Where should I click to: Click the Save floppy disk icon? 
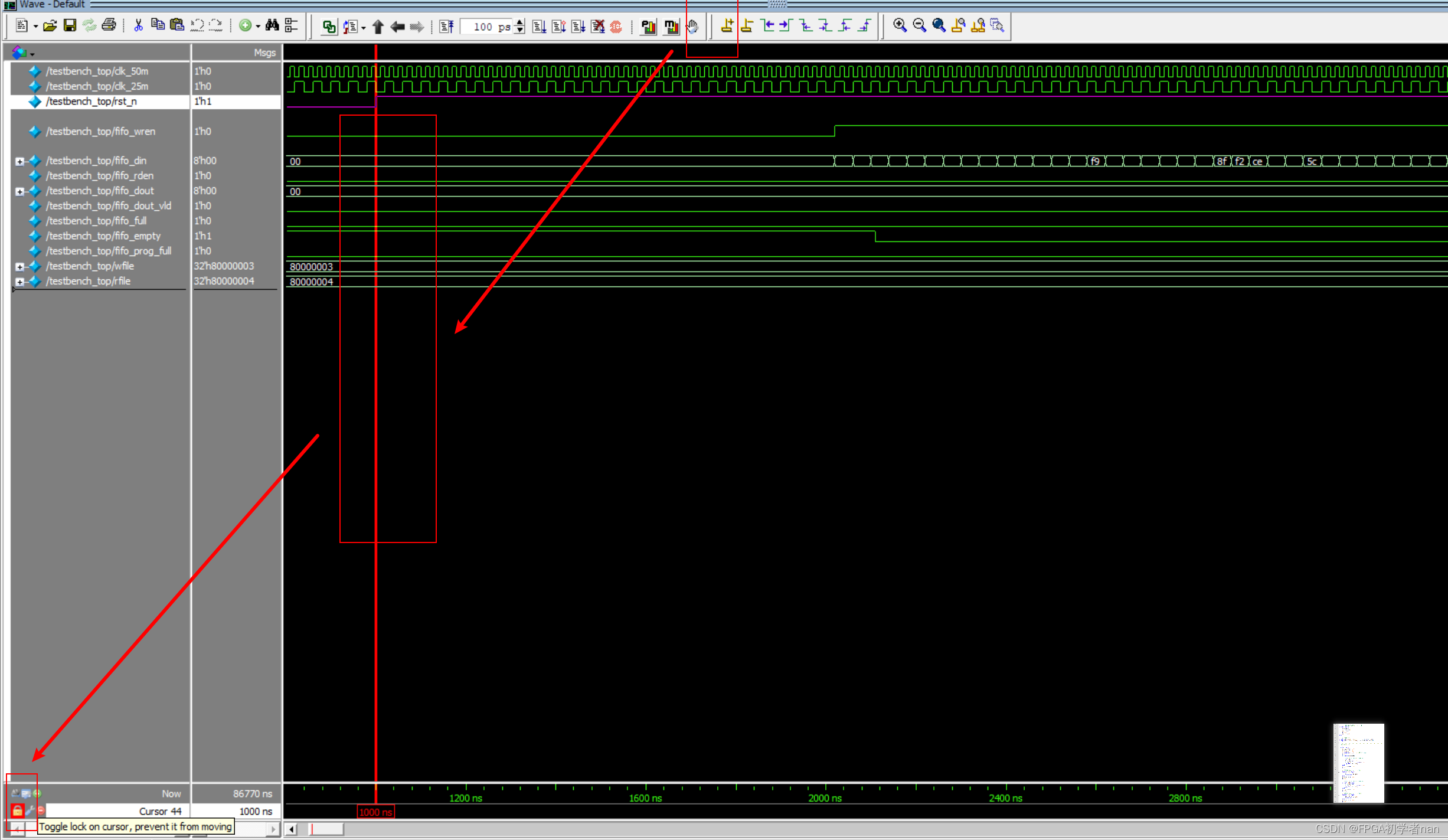pyautogui.click(x=70, y=25)
